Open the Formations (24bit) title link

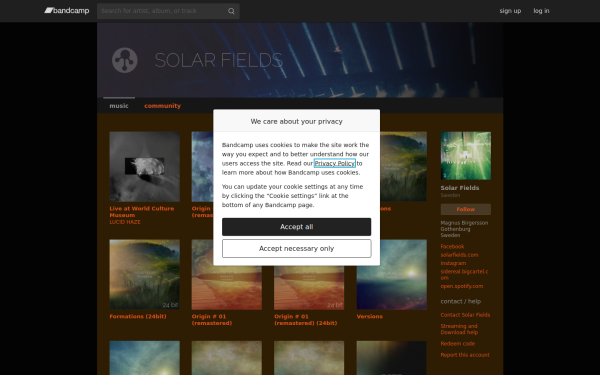[x=138, y=316]
